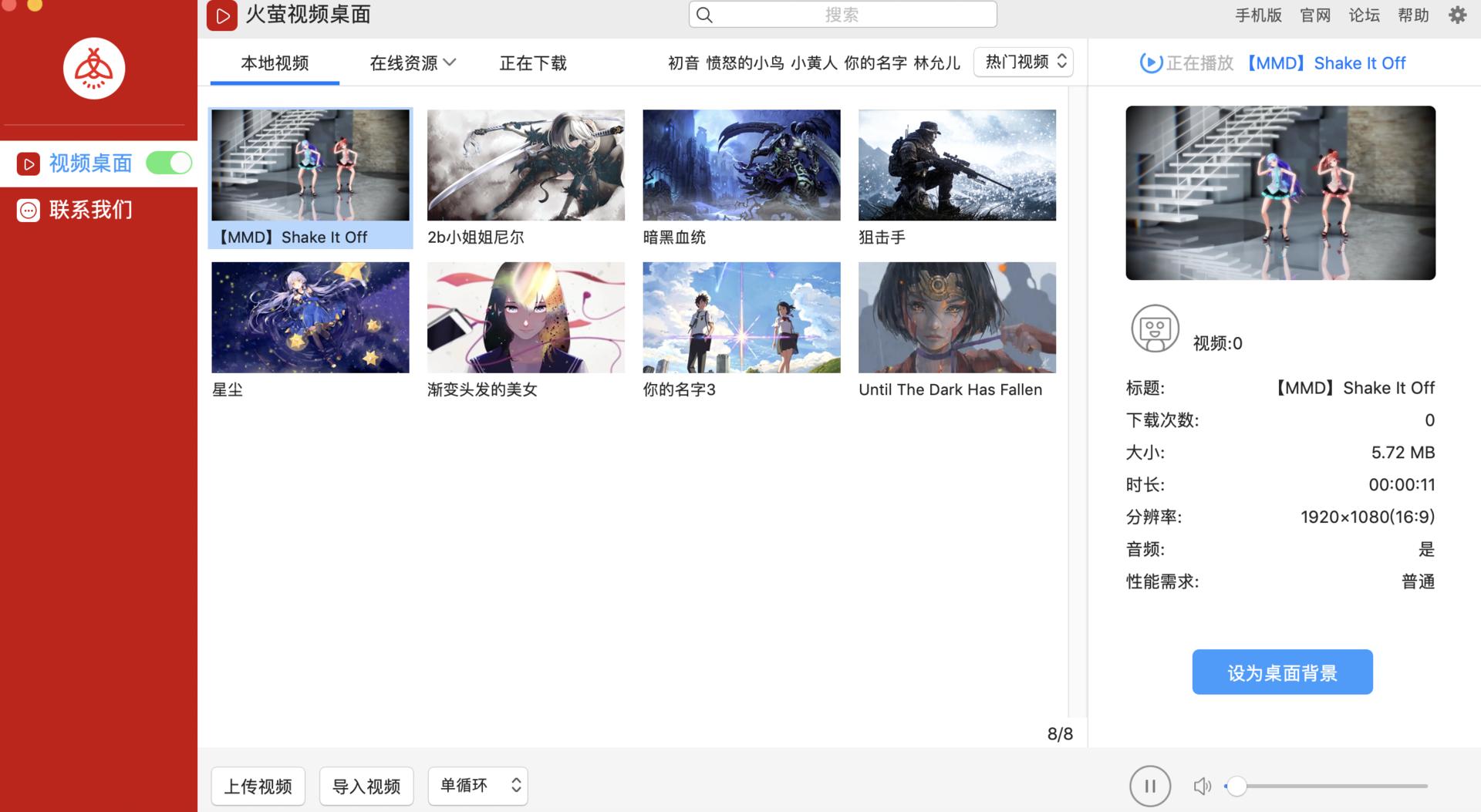The width and height of the screenshot is (1481, 812).
Task: Switch to the 正在下载 tab
Action: 532,63
